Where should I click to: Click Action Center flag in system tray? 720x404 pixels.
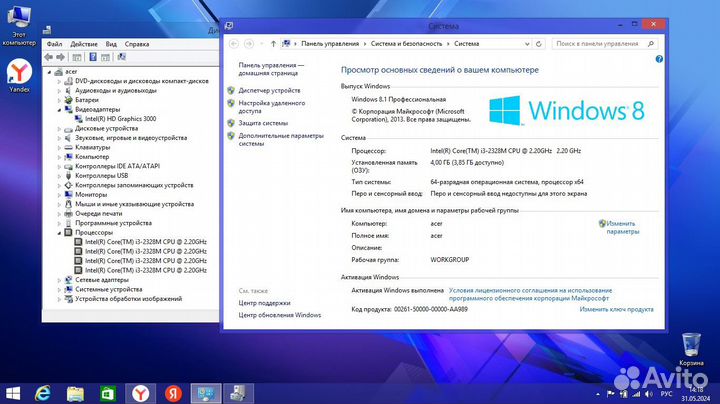coord(611,394)
